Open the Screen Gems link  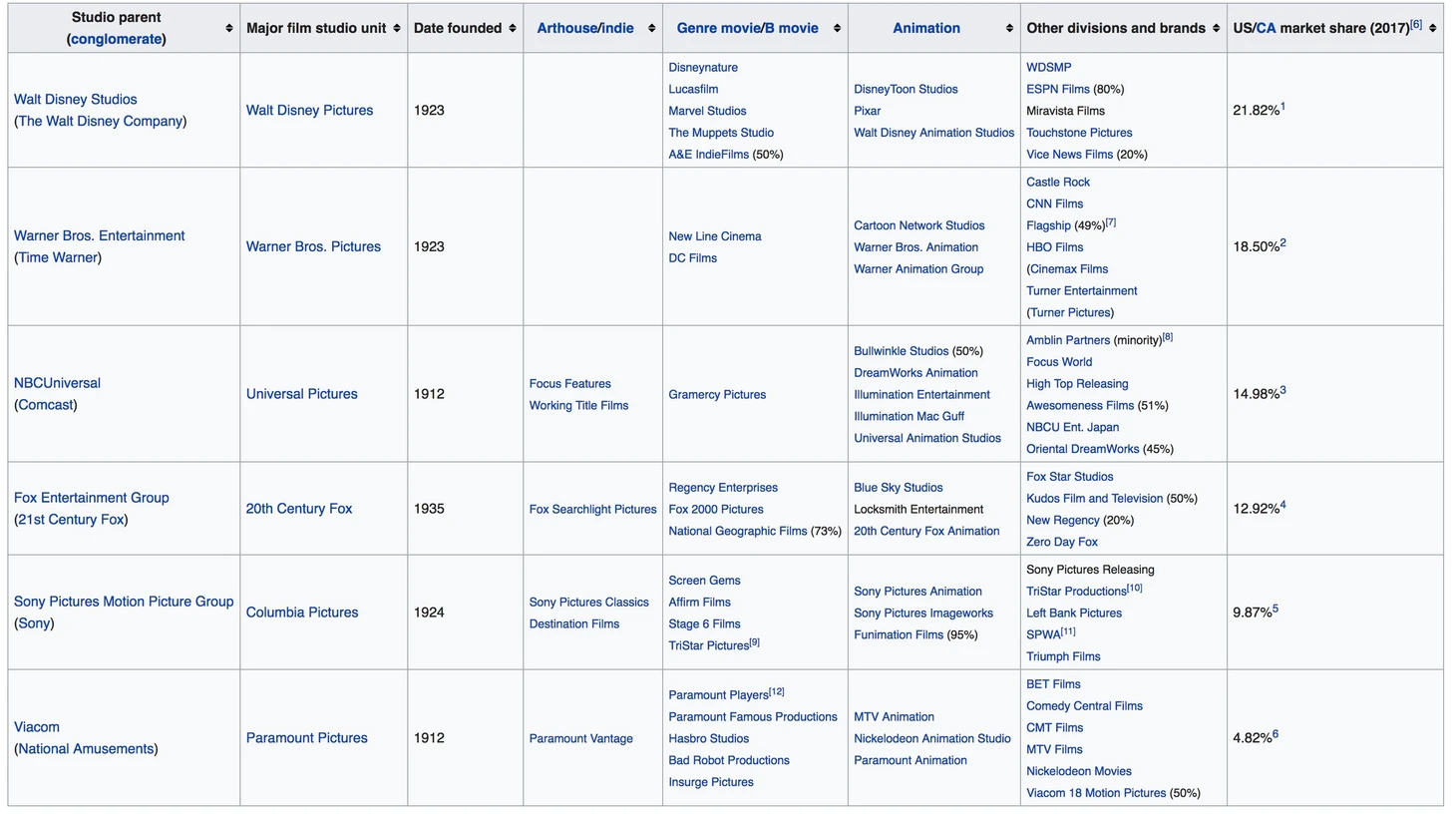(x=704, y=581)
